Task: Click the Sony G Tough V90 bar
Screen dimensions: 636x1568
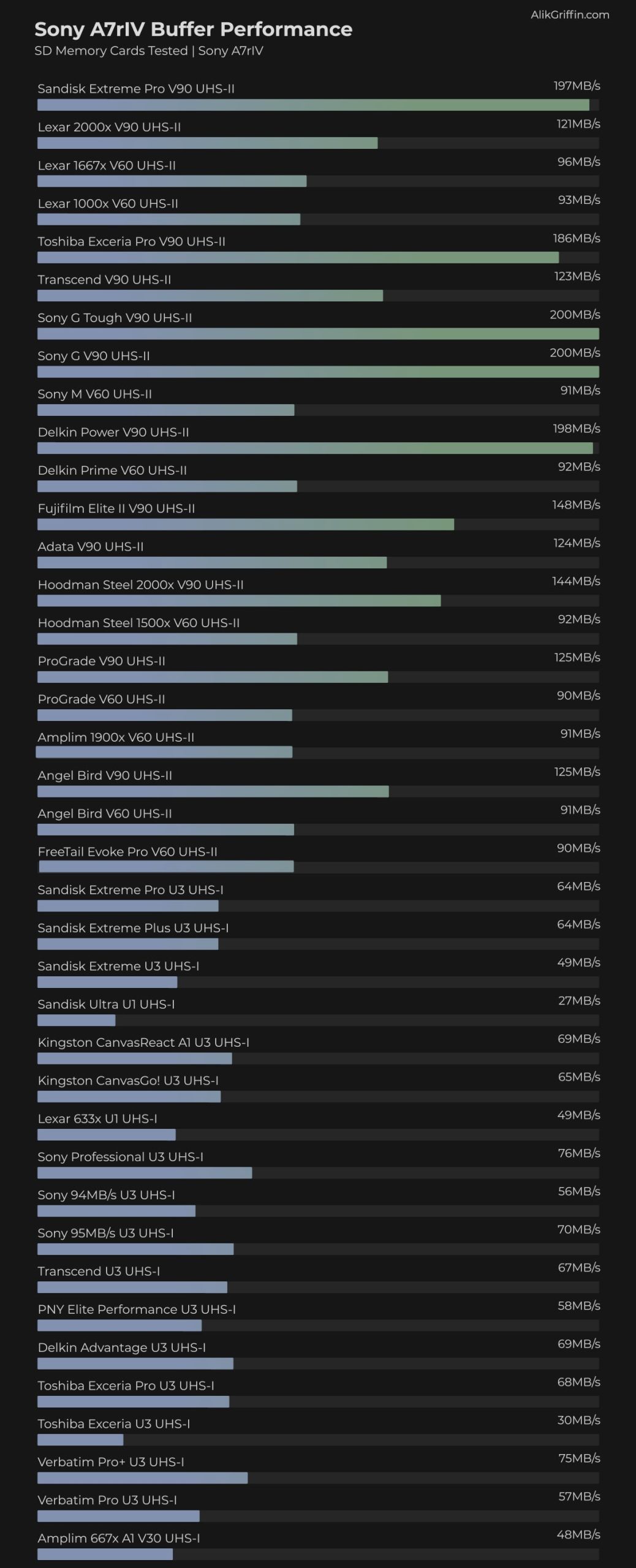Action: click(x=318, y=334)
